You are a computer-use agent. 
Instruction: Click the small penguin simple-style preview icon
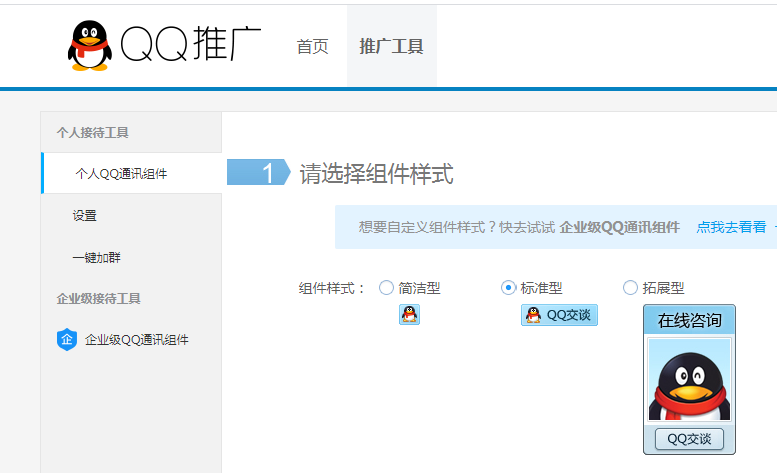coord(409,315)
